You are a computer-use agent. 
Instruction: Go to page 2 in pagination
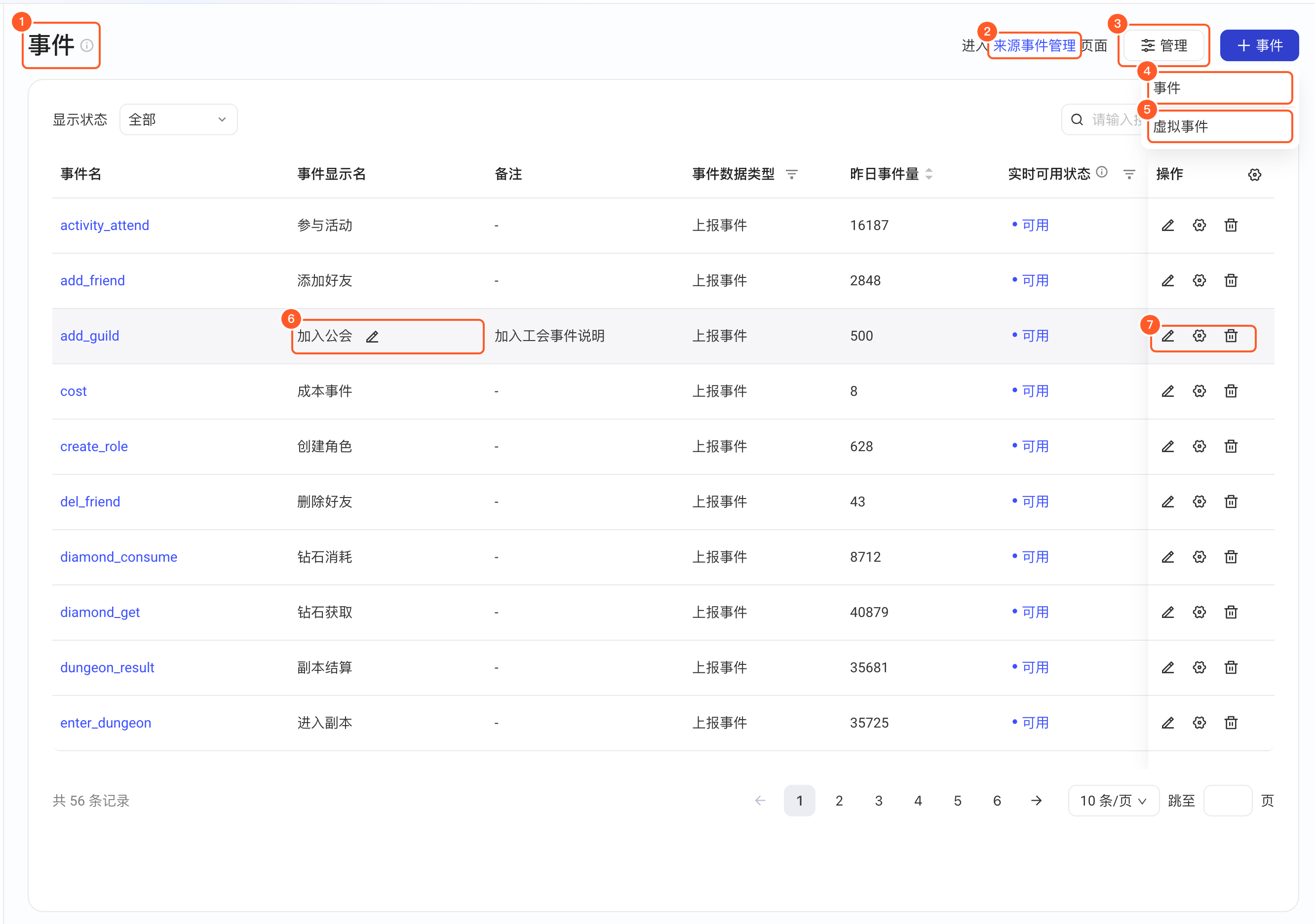pyautogui.click(x=839, y=801)
